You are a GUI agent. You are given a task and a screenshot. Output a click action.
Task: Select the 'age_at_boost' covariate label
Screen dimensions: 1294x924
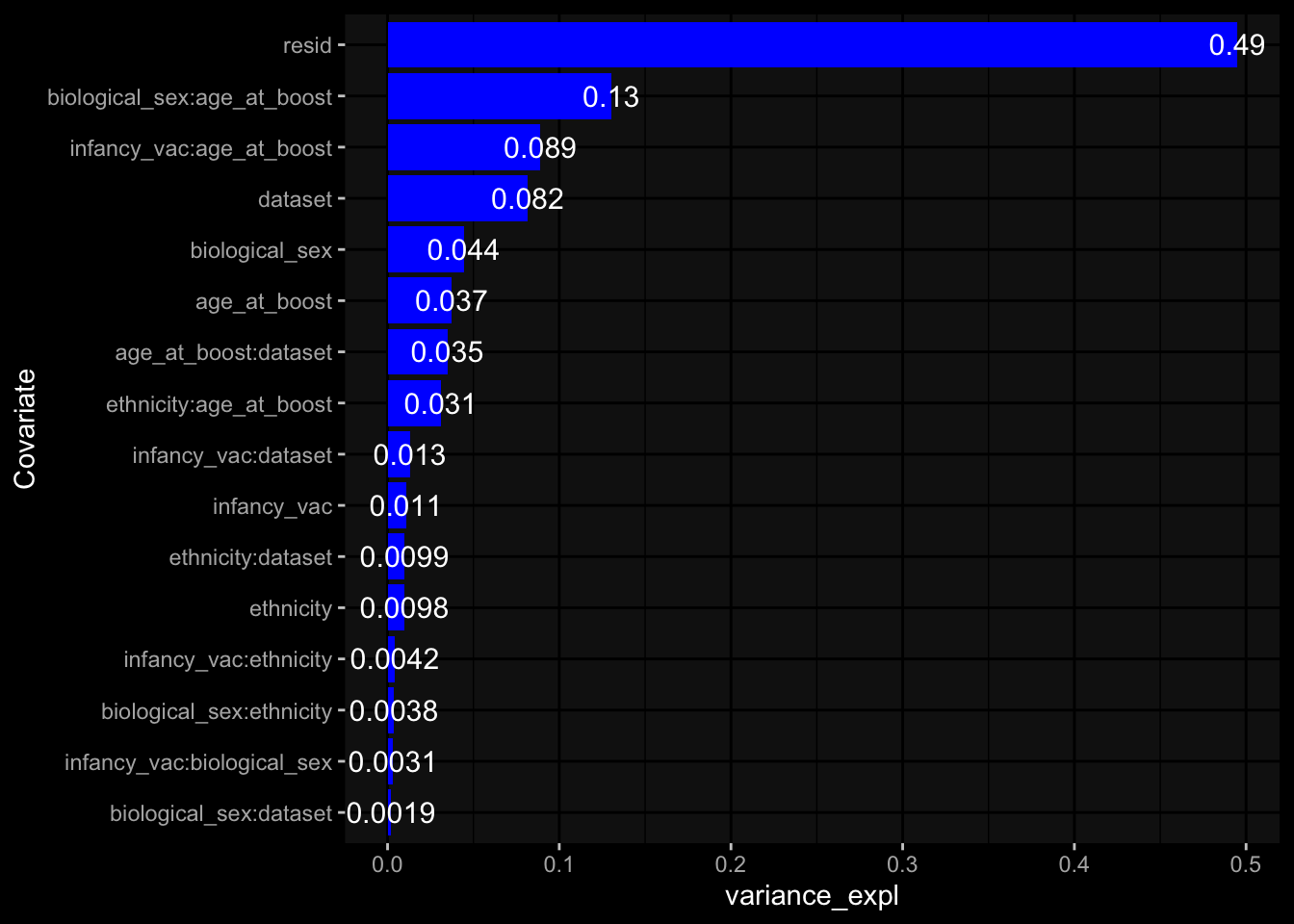pyautogui.click(x=264, y=301)
